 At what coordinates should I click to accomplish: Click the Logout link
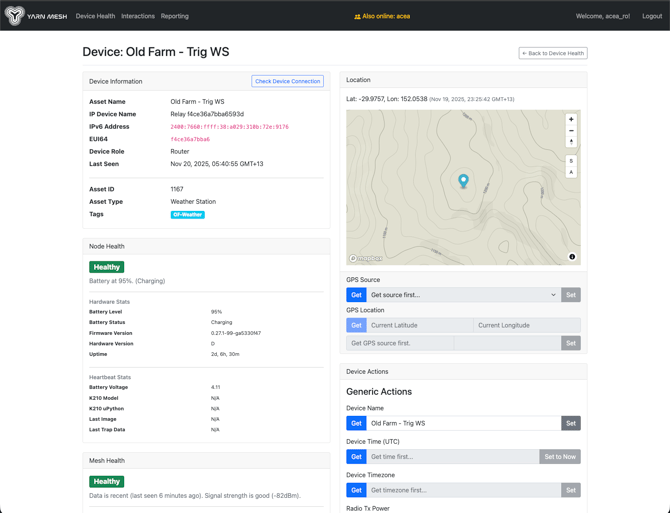click(x=651, y=16)
